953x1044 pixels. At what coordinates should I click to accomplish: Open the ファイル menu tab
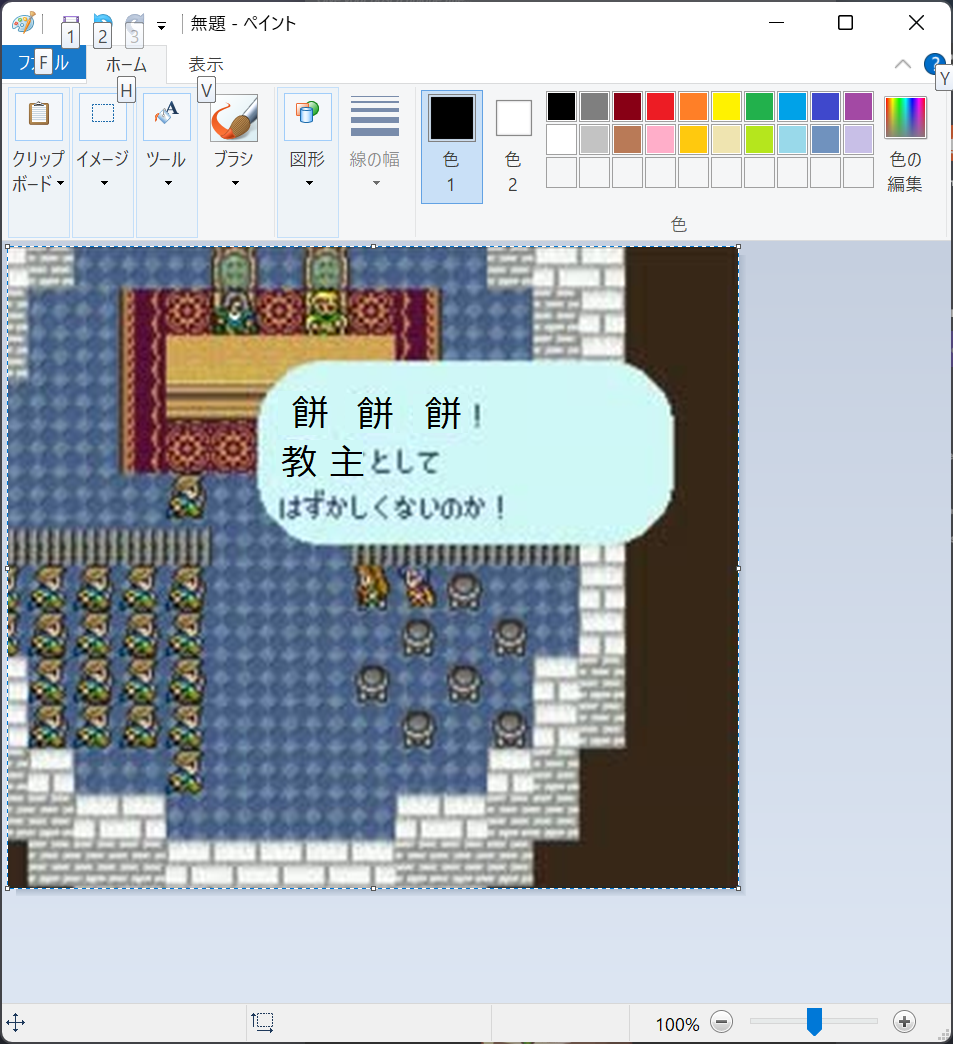tap(42, 63)
